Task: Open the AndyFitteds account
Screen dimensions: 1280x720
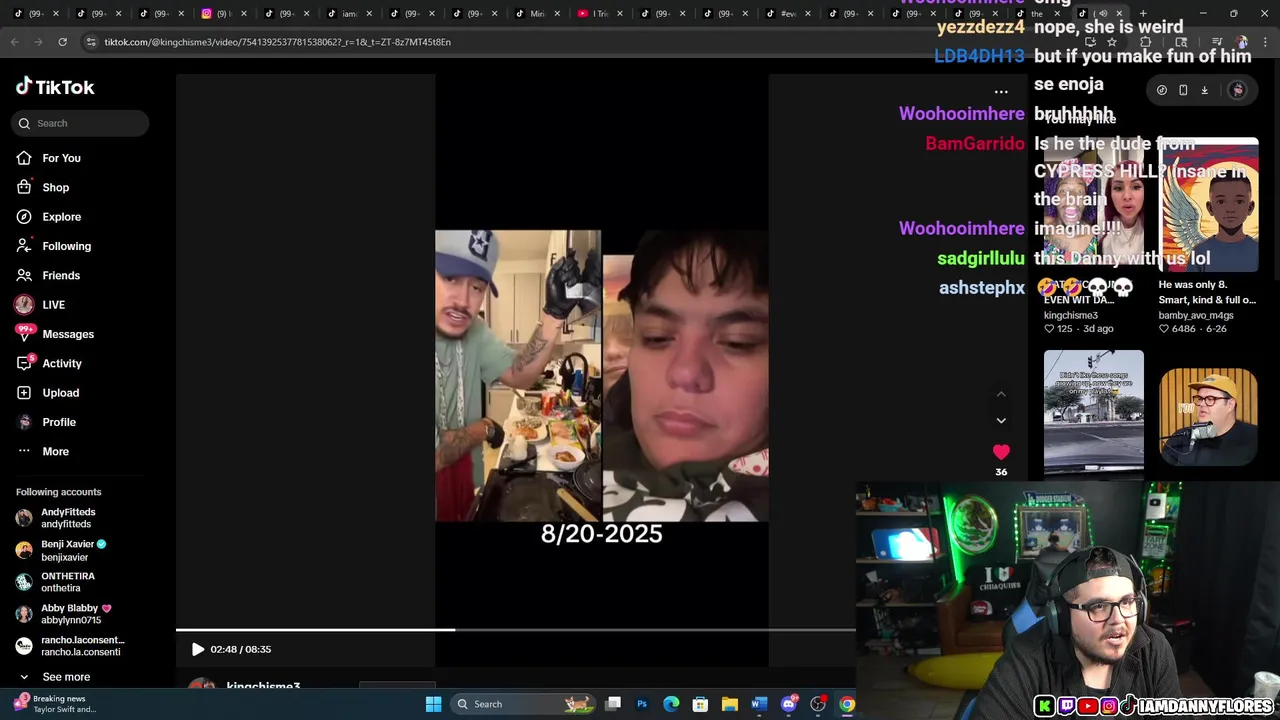Action: [x=68, y=518]
